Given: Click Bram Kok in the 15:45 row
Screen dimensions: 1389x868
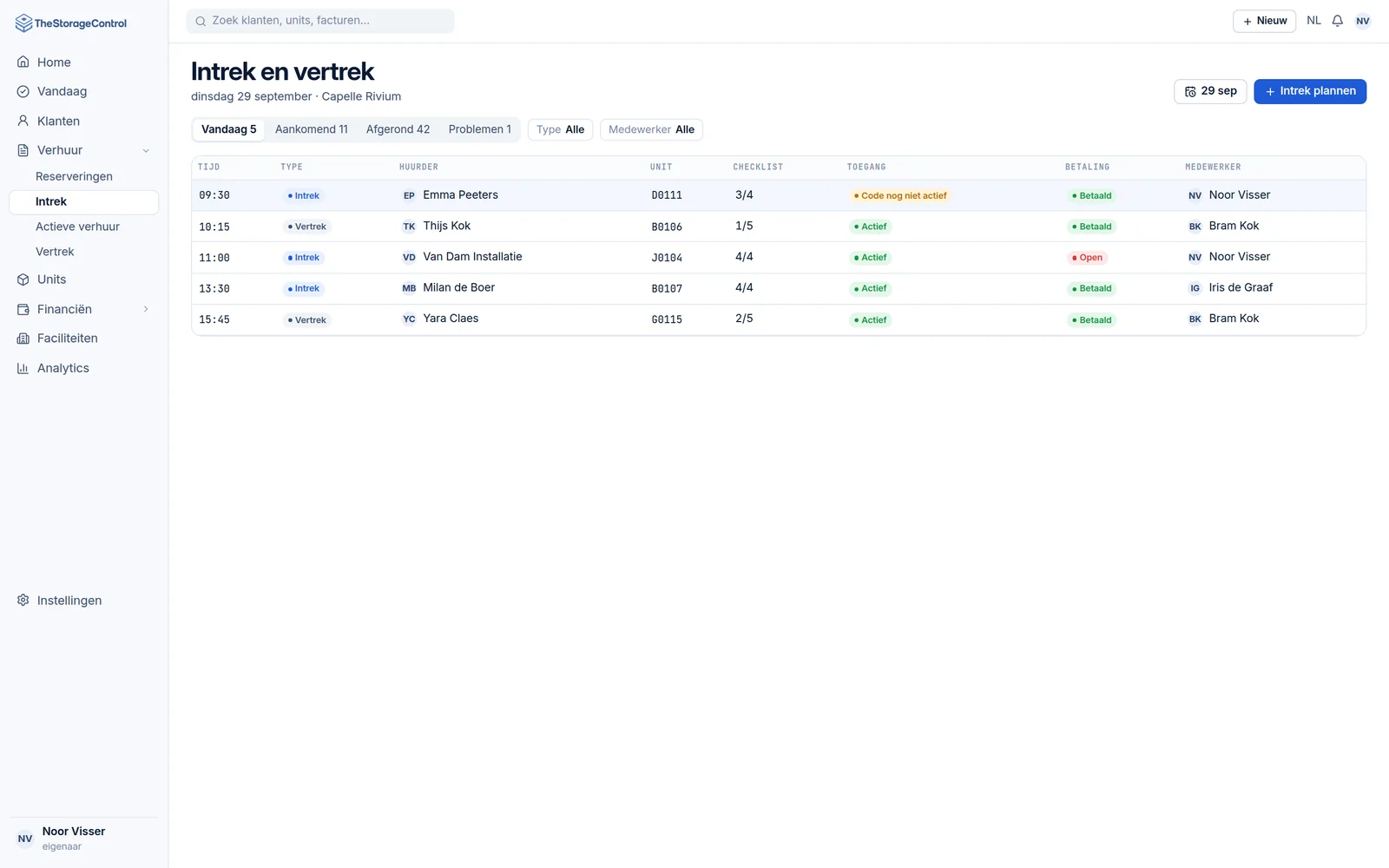Looking at the screenshot, I should pos(1234,319).
